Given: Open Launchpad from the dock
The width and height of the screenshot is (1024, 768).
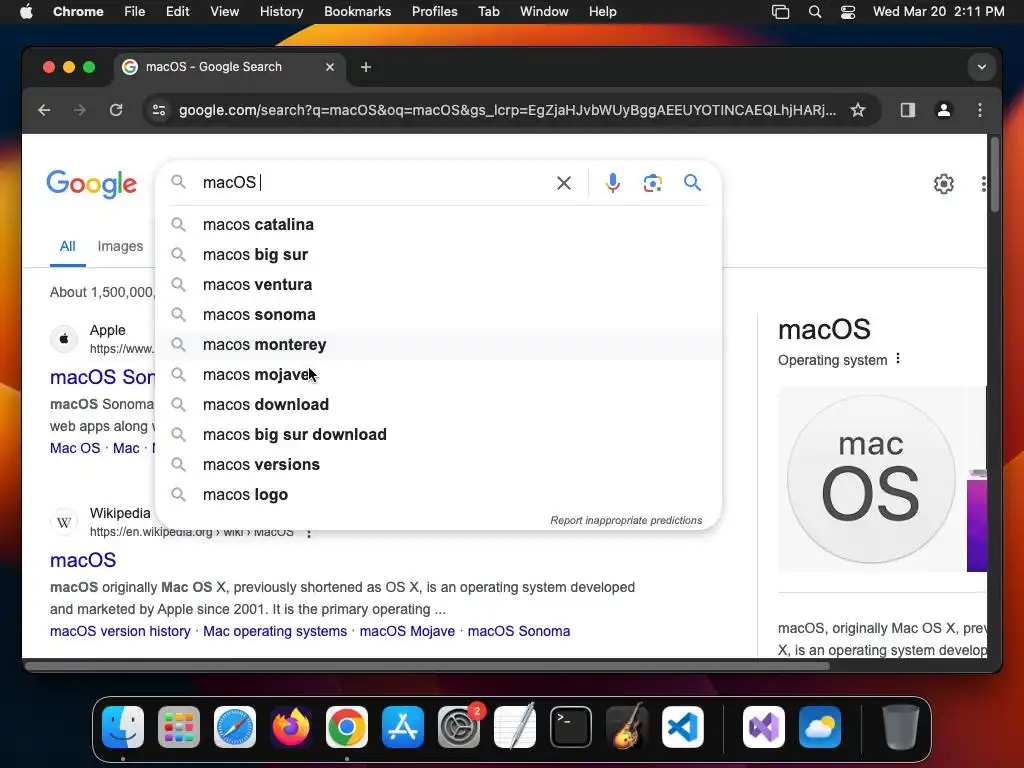Looking at the screenshot, I should pos(179,727).
